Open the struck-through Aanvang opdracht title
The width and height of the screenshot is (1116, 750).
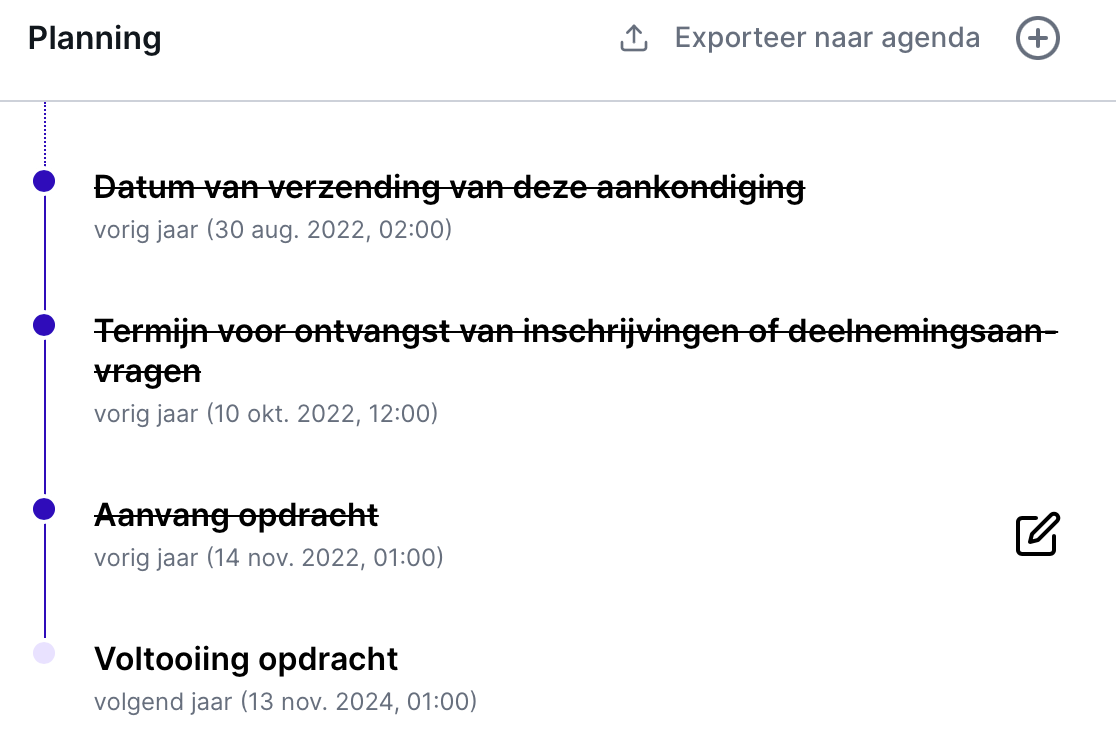(236, 515)
